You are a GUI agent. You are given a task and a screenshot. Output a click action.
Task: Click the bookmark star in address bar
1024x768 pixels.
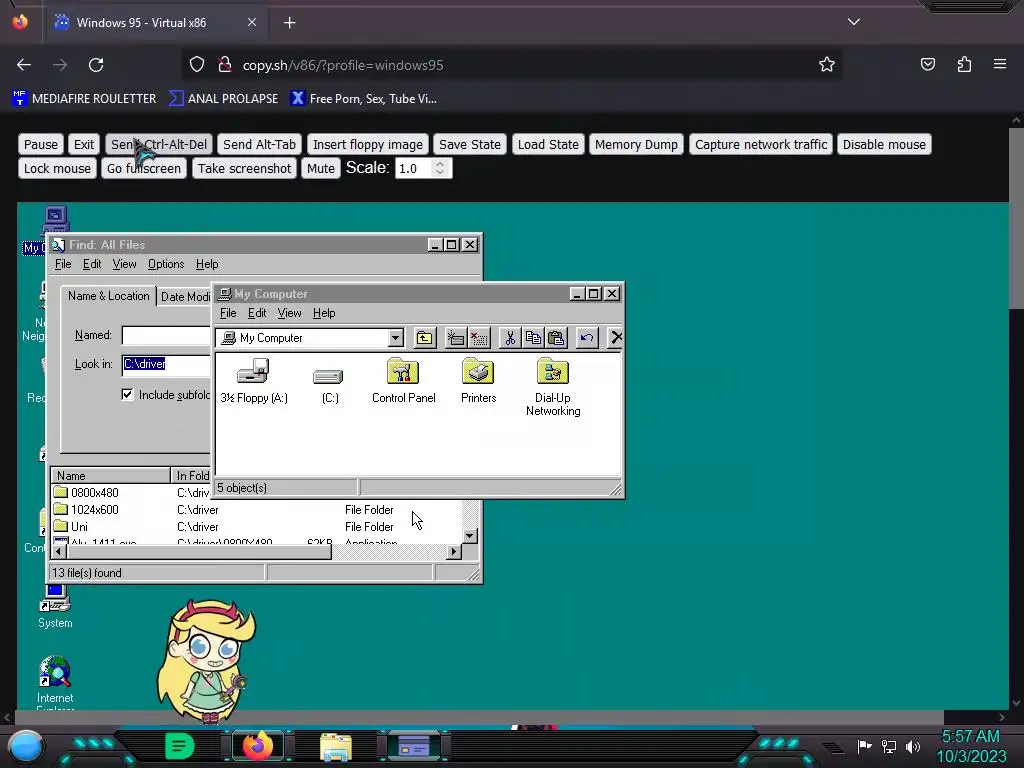click(827, 65)
